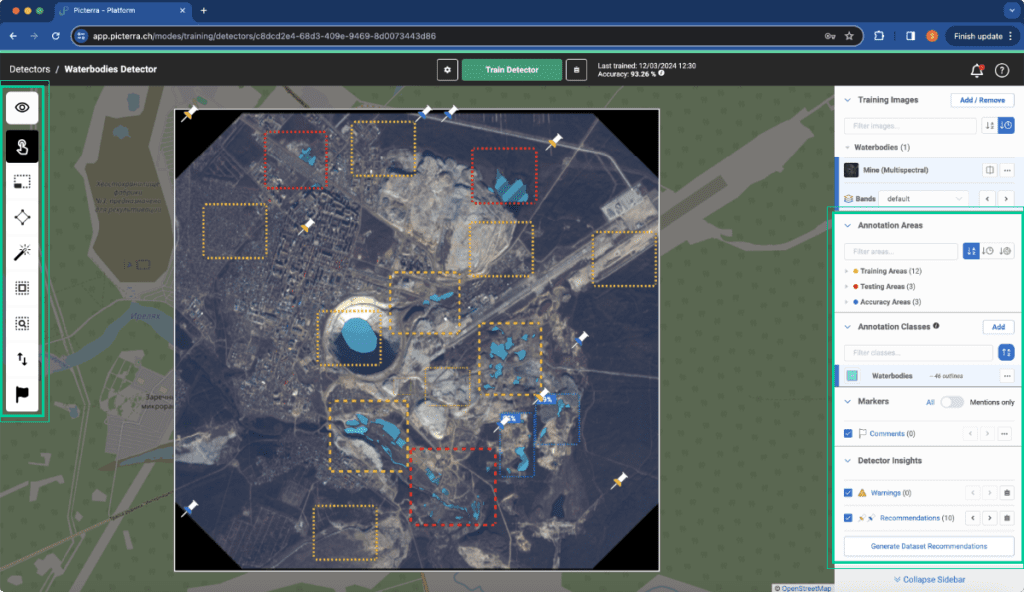Choose the polygon drawing tool
Screen dimensions: 1024x592
click(x=22, y=217)
